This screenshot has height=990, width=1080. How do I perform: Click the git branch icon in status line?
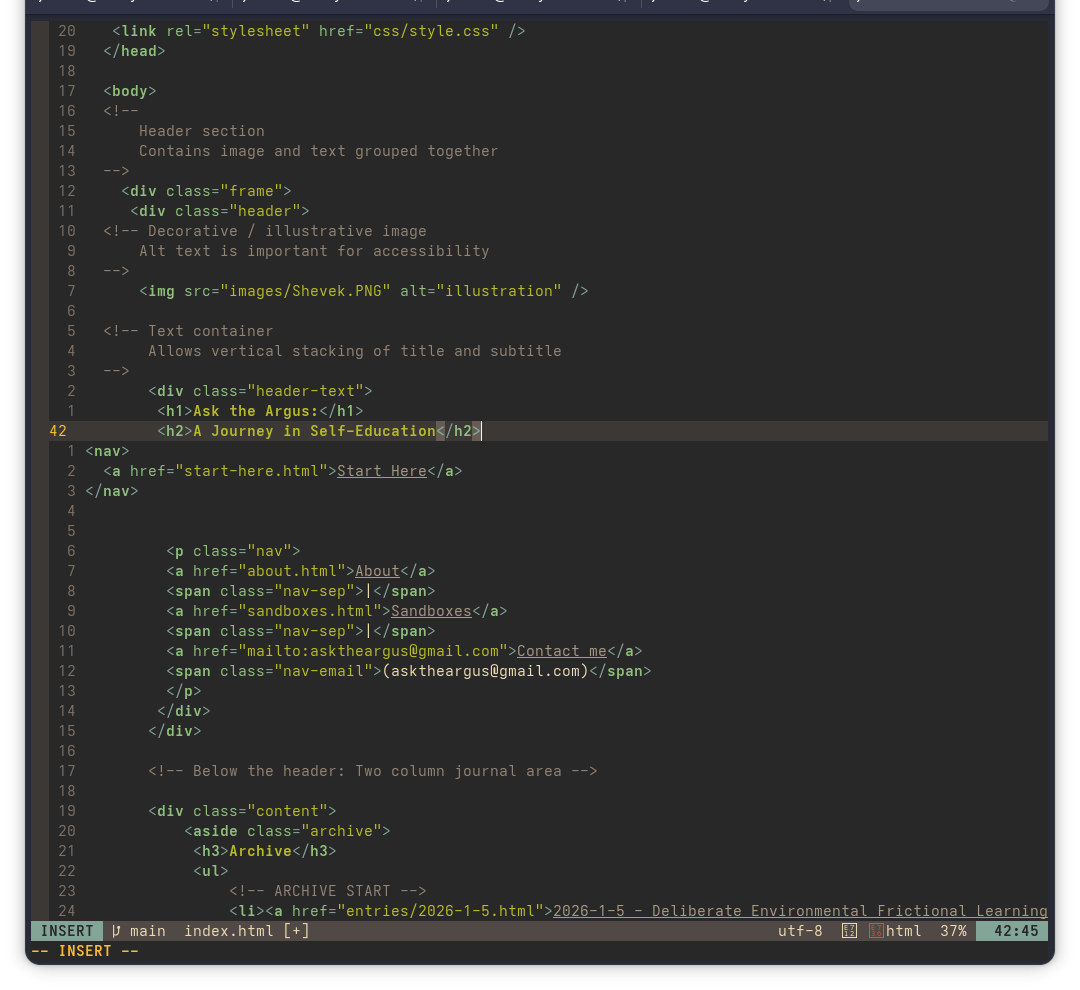(x=116, y=931)
